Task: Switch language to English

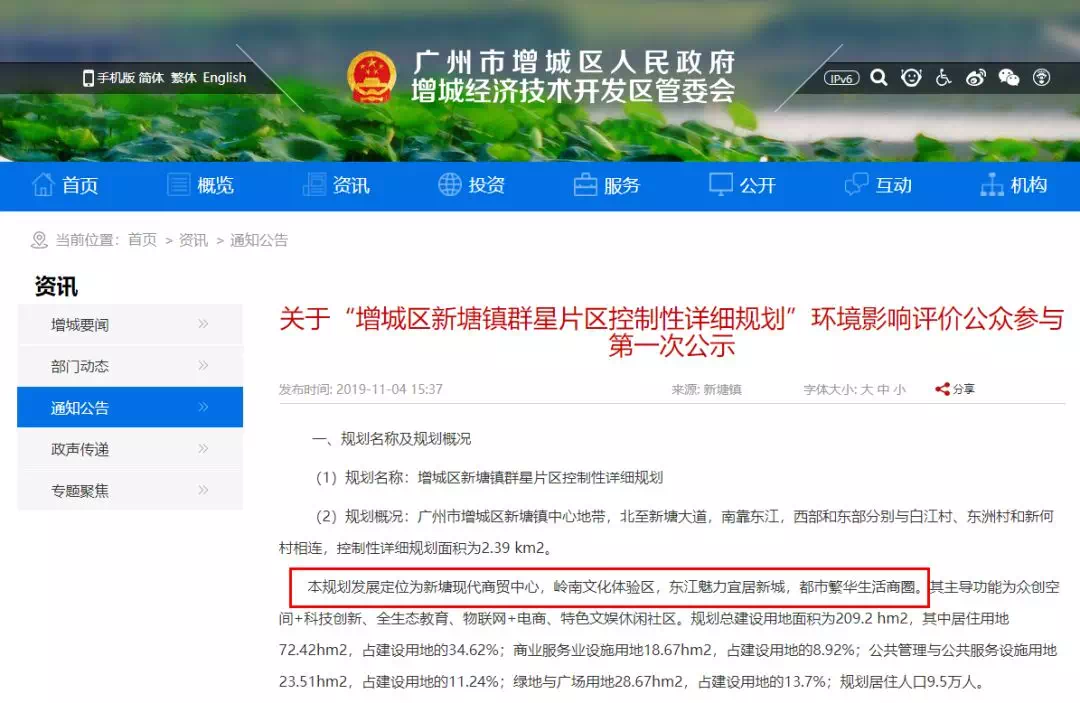Action: tap(224, 78)
